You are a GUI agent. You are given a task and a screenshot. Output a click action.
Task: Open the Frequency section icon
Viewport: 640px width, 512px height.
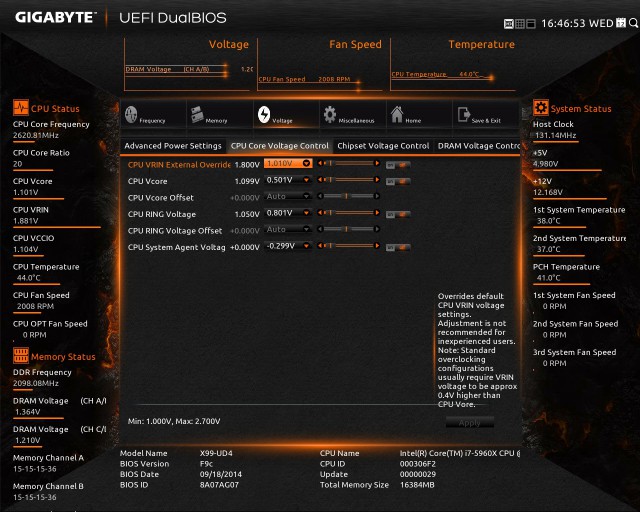pyautogui.click(x=131, y=115)
